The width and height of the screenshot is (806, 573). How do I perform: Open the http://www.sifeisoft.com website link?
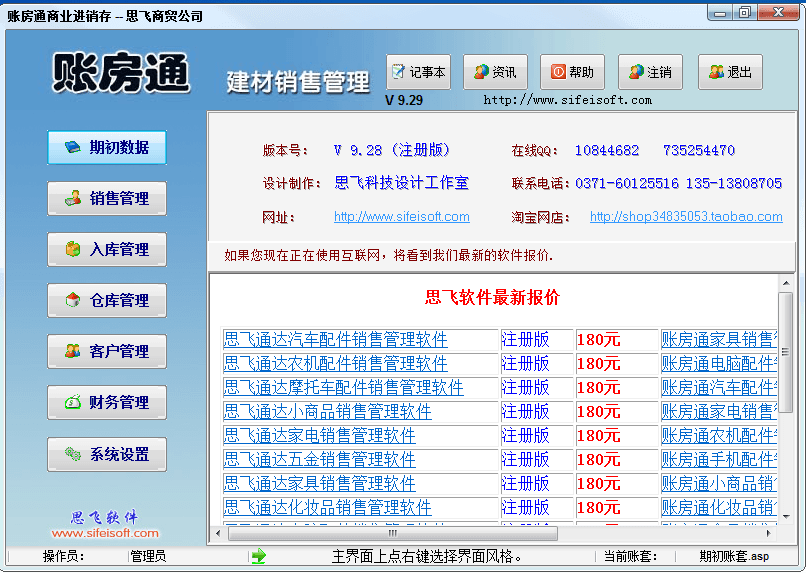point(401,217)
